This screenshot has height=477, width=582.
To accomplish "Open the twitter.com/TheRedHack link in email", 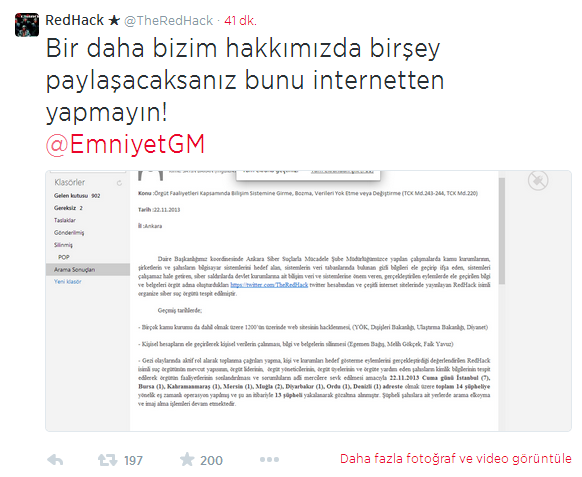I will [x=269, y=285].
